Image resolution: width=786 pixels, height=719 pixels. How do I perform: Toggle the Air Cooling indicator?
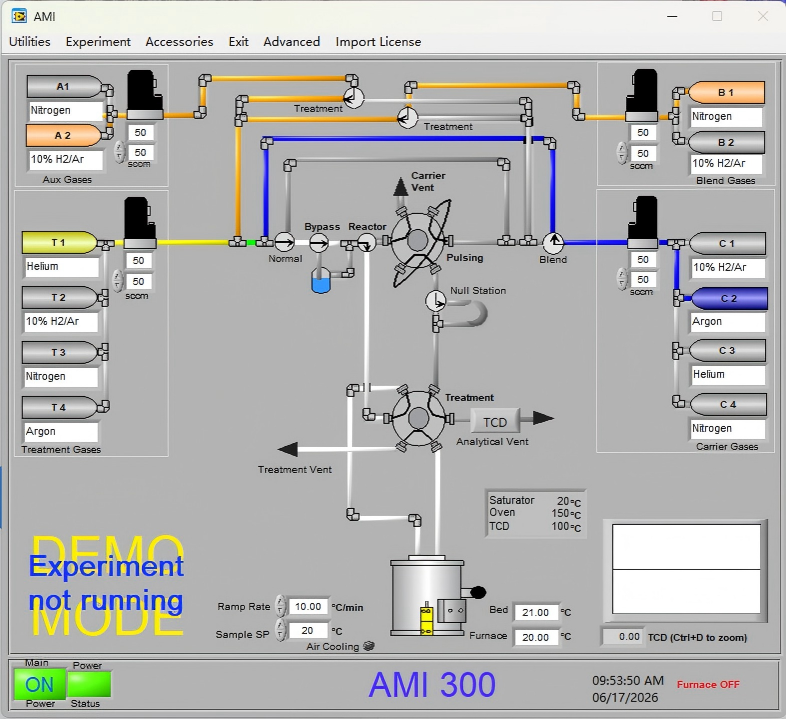[x=369, y=646]
